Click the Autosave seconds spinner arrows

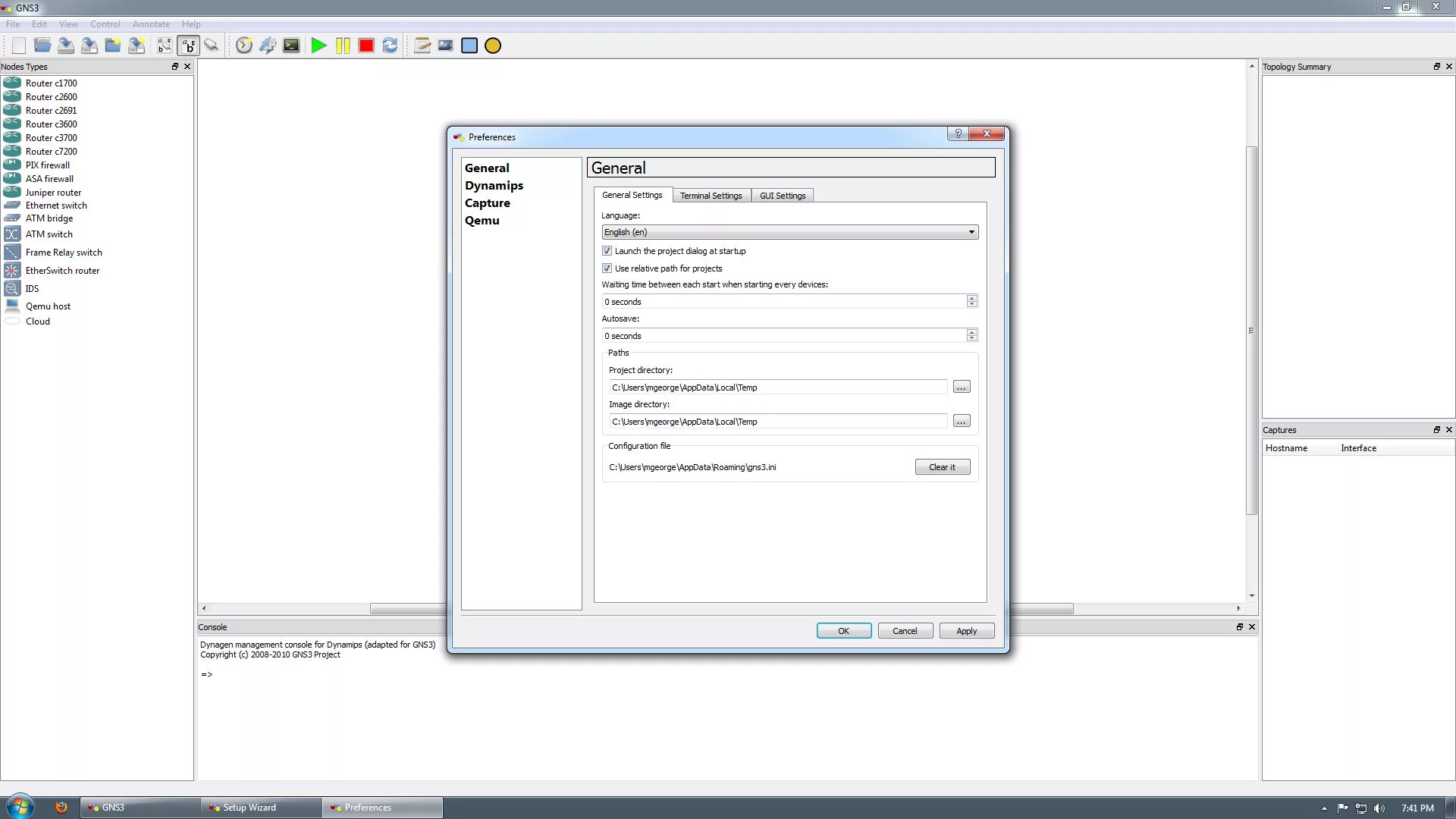pyautogui.click(x=971, y=336)
